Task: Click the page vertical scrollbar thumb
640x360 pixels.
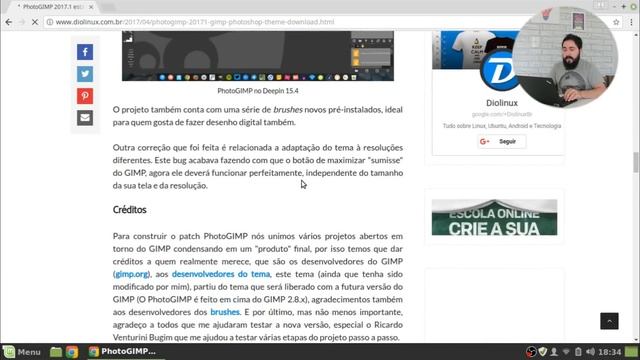Action: pos(636,162)
